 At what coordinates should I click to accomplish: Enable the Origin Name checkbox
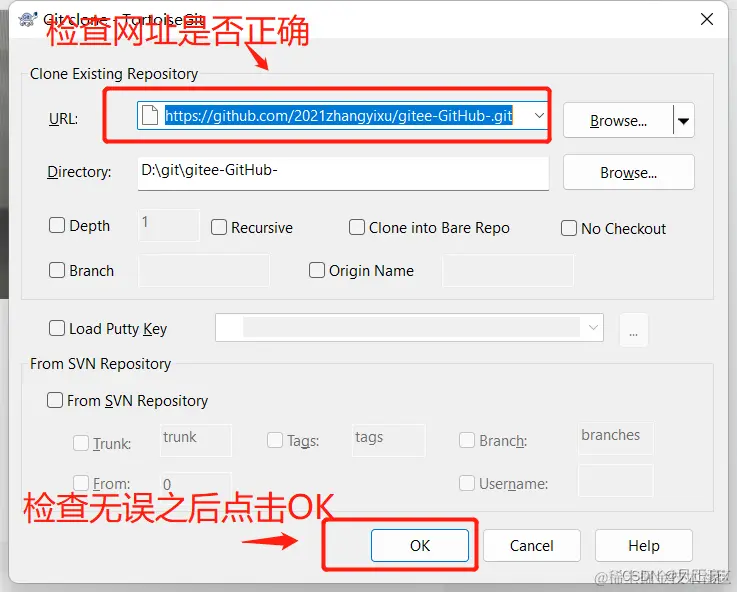coord(316,270)
